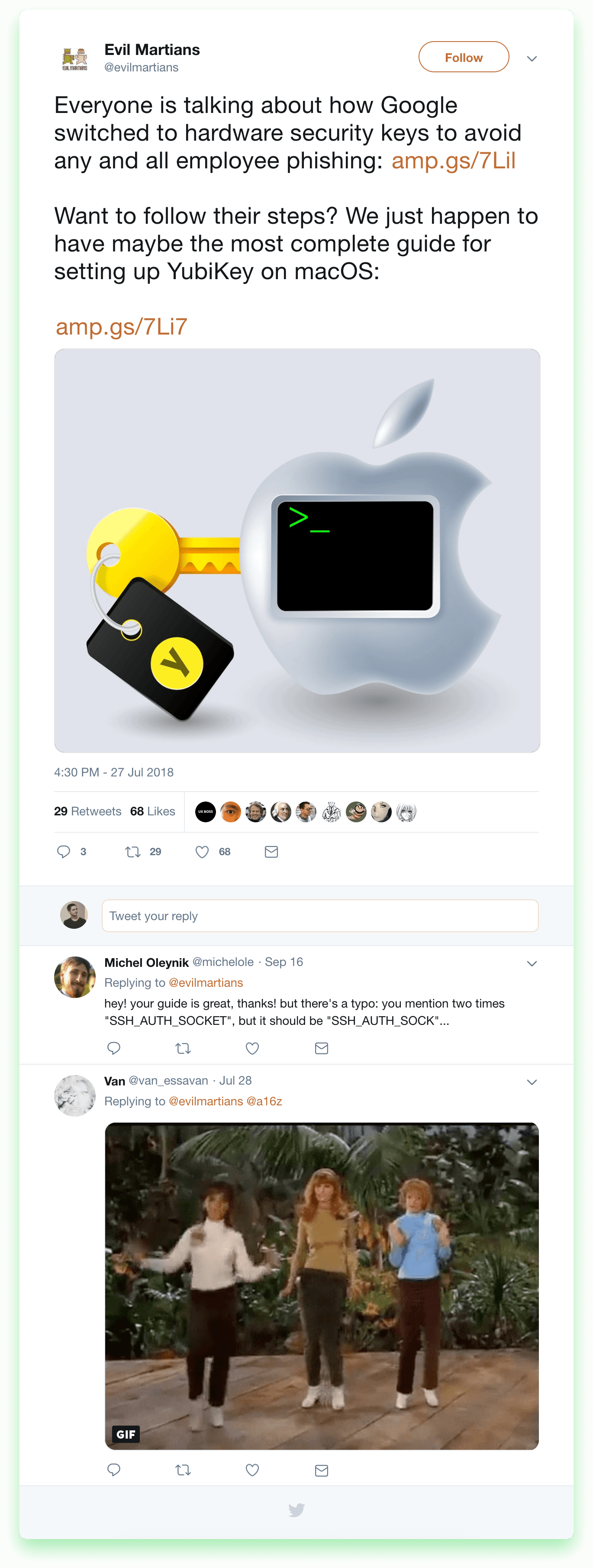The height and width of the screenshot is (1568, 593).
Task: Open the main tweet options chevron
Action: (532, 58)
